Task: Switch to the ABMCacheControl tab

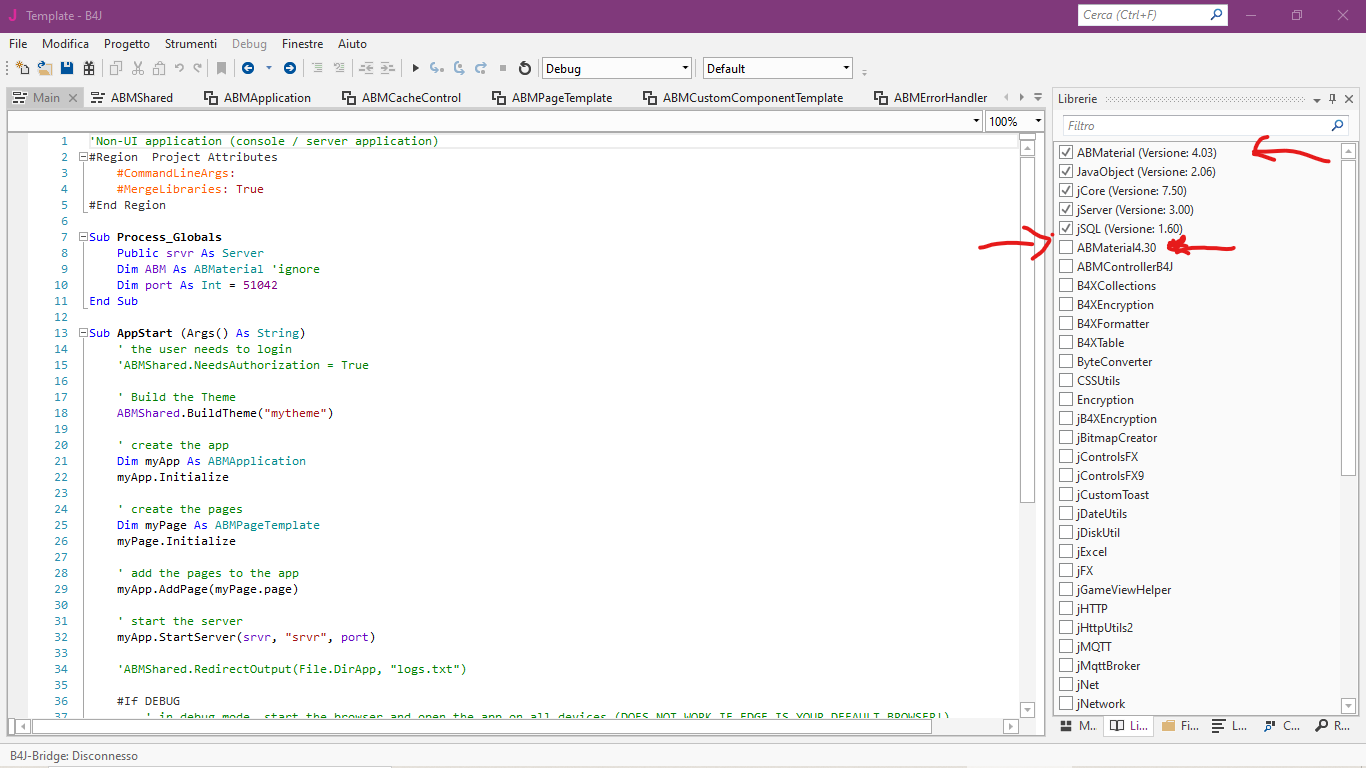Action: [401, 98]
